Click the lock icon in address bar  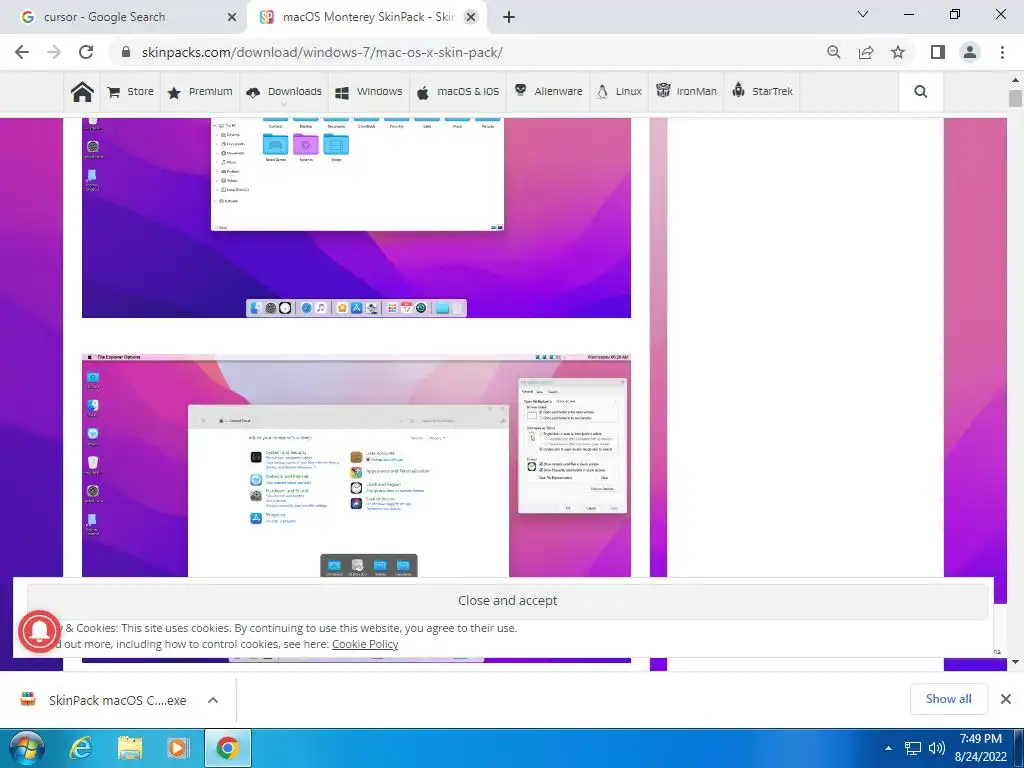126,52
